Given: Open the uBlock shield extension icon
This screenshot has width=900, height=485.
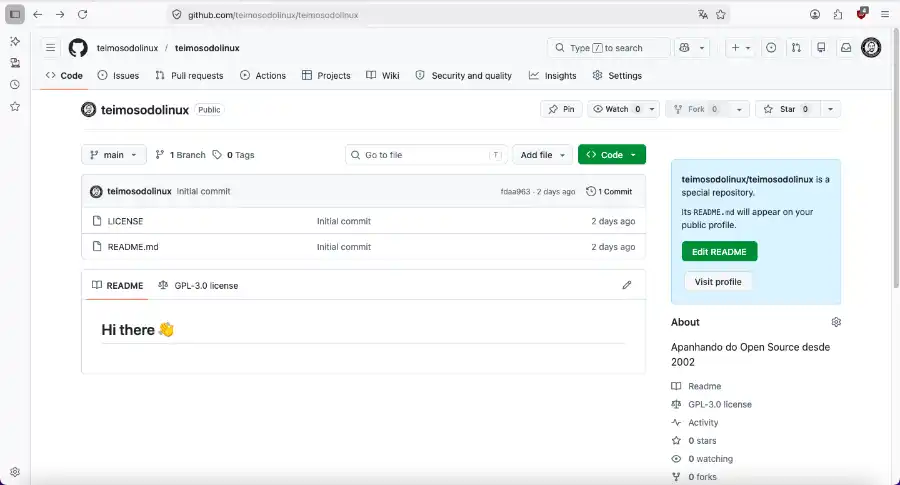Looking at the screenshot, I should click(862, 14).
